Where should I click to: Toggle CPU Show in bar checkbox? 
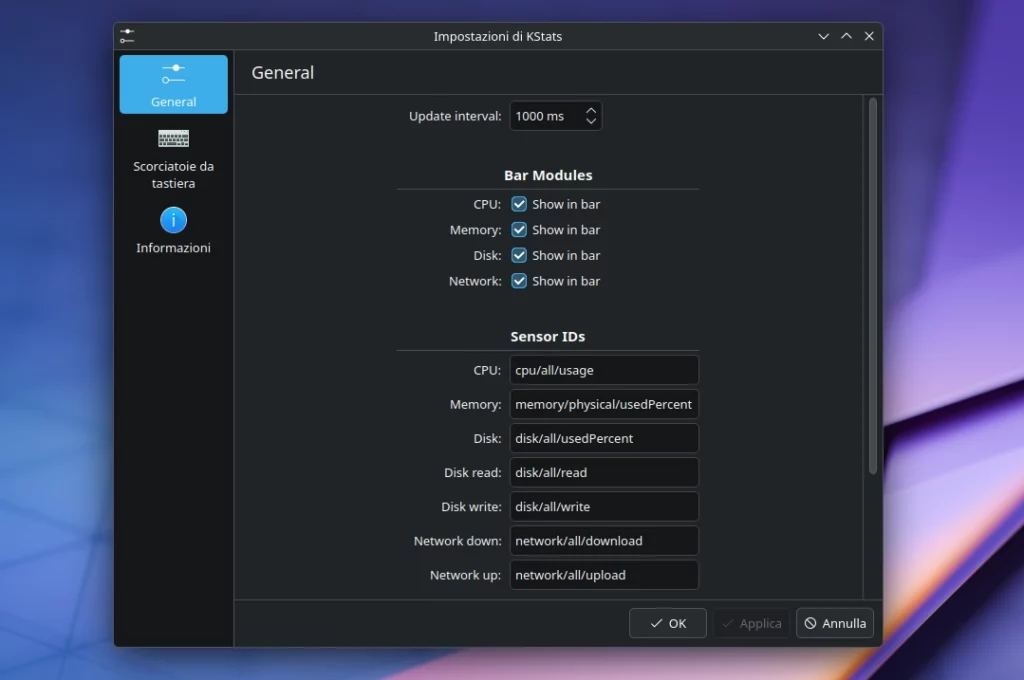point(519,204)
